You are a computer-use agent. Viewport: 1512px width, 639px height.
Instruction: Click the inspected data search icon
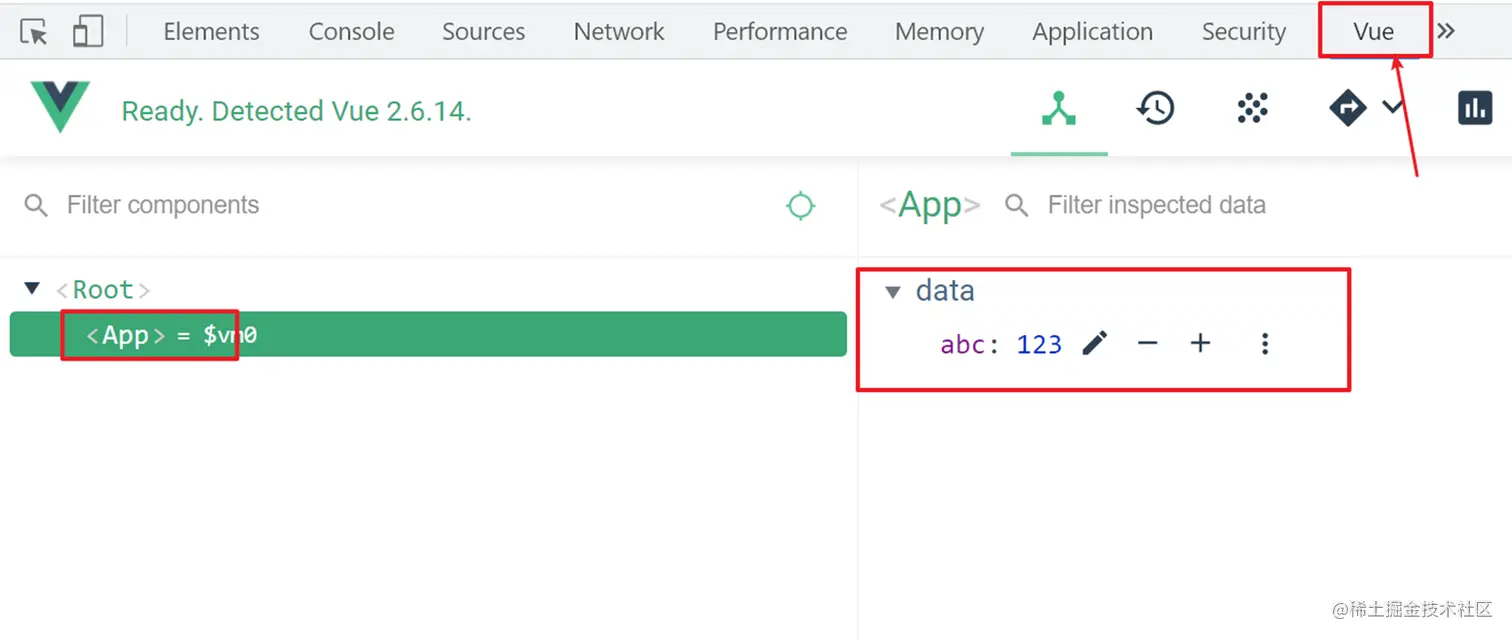click(1017, 206)
